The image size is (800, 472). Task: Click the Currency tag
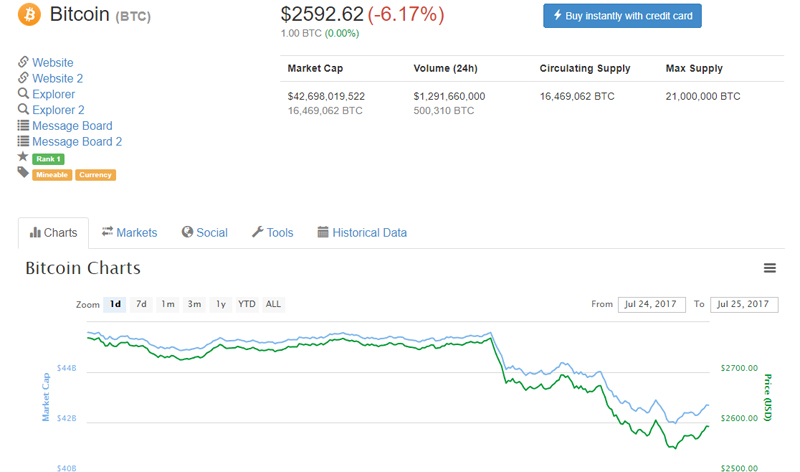coord(95,175)
